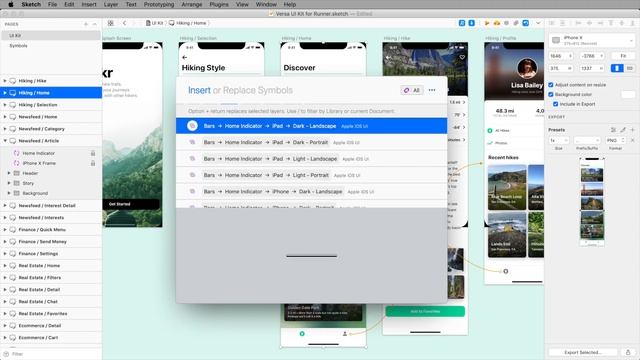Open toolbar overflow chevron menu
The image size is (640, 360).
click(x=538, y=23)
